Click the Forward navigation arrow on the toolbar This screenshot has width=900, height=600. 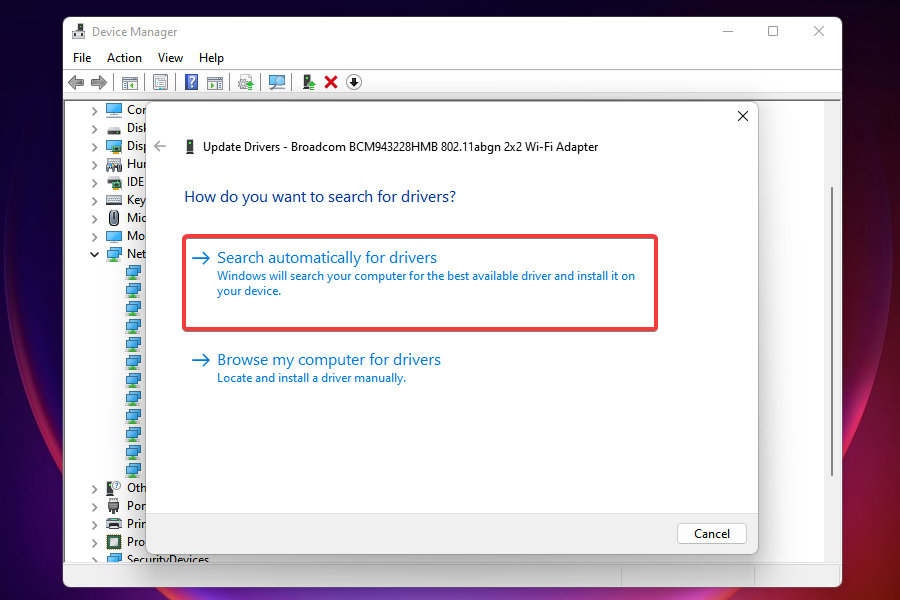click(98, 82)
